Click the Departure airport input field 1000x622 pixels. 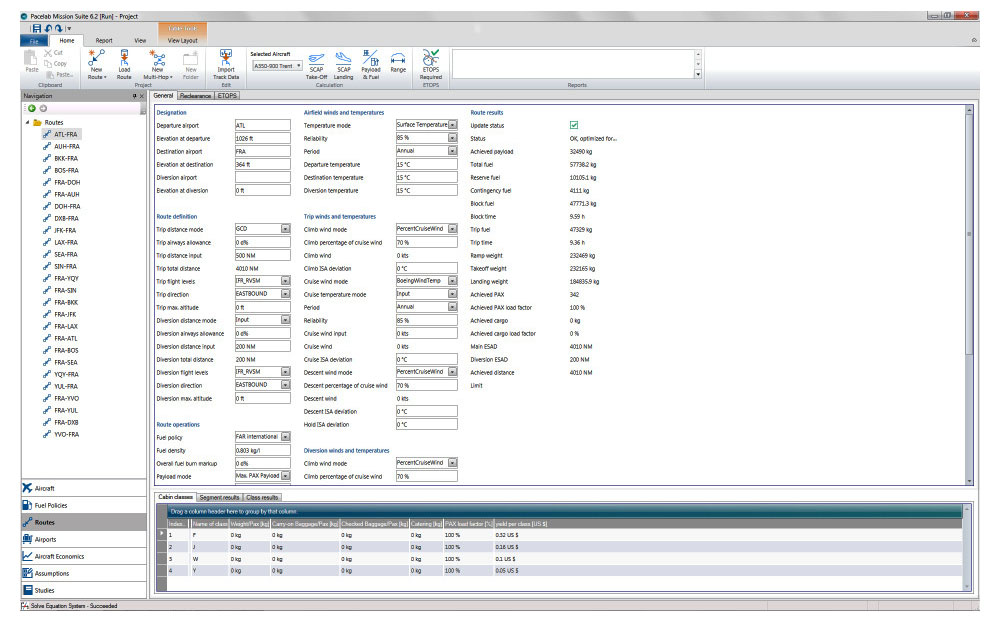(265, 125)
